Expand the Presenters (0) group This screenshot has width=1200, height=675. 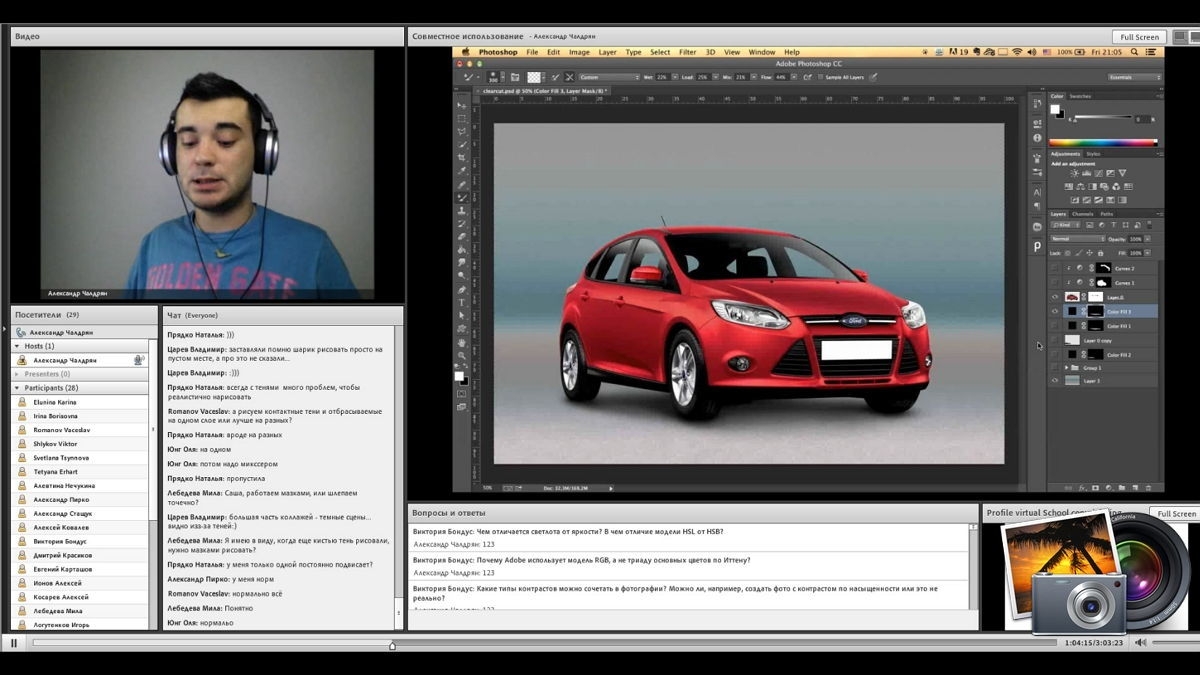[16, 374]
